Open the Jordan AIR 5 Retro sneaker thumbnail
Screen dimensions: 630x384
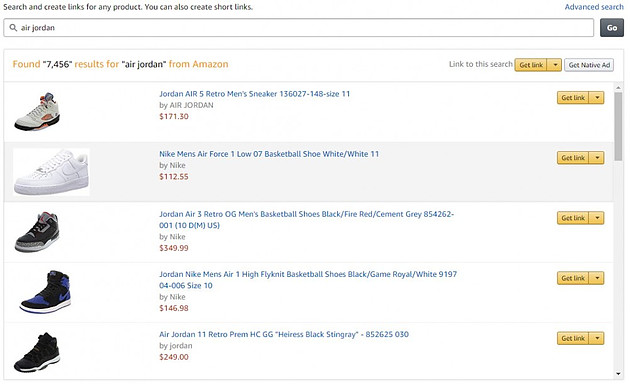pos(37,111)
